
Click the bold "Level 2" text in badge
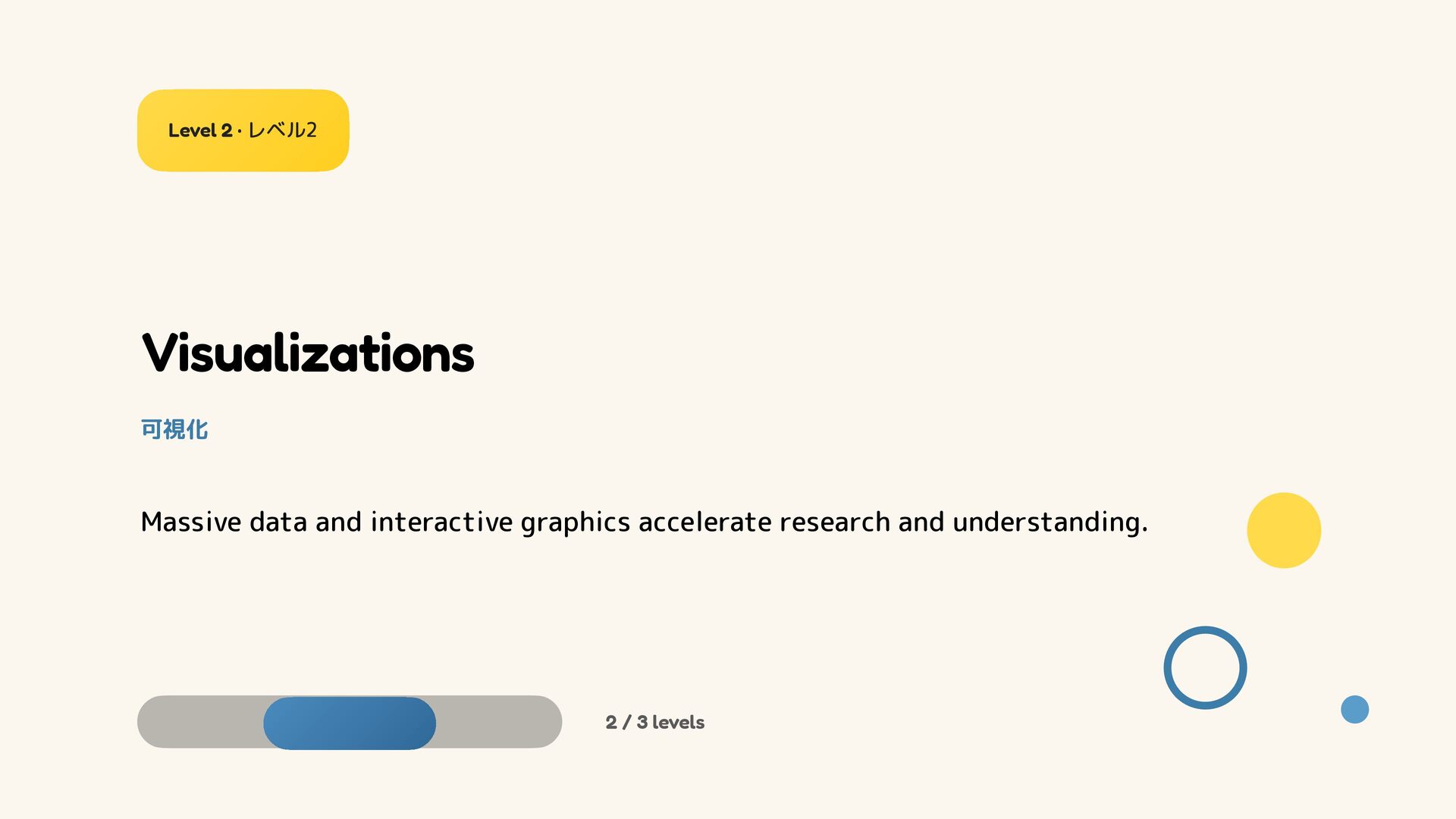200,130
